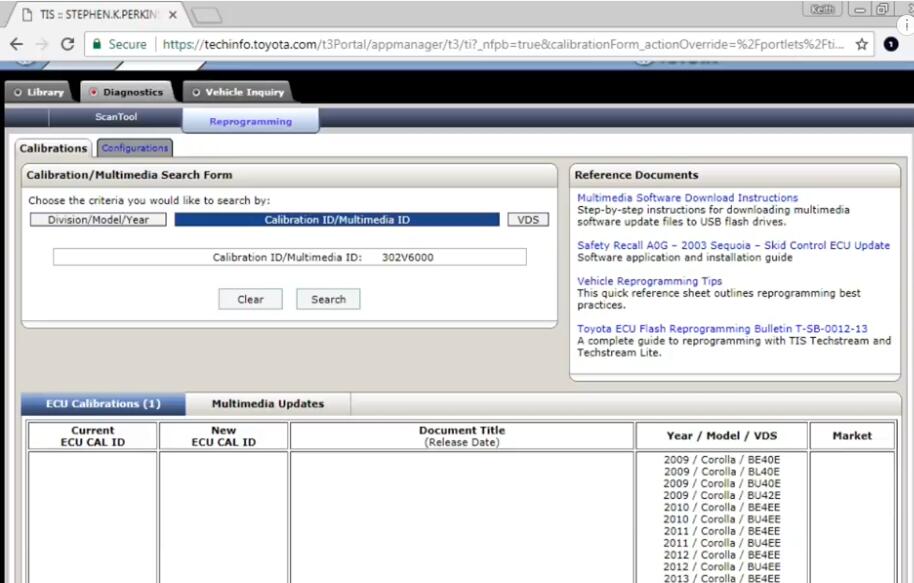Click the green Secure padlock icon
Viewport: 914px width, 583px height.
click(x=97, y=44)
